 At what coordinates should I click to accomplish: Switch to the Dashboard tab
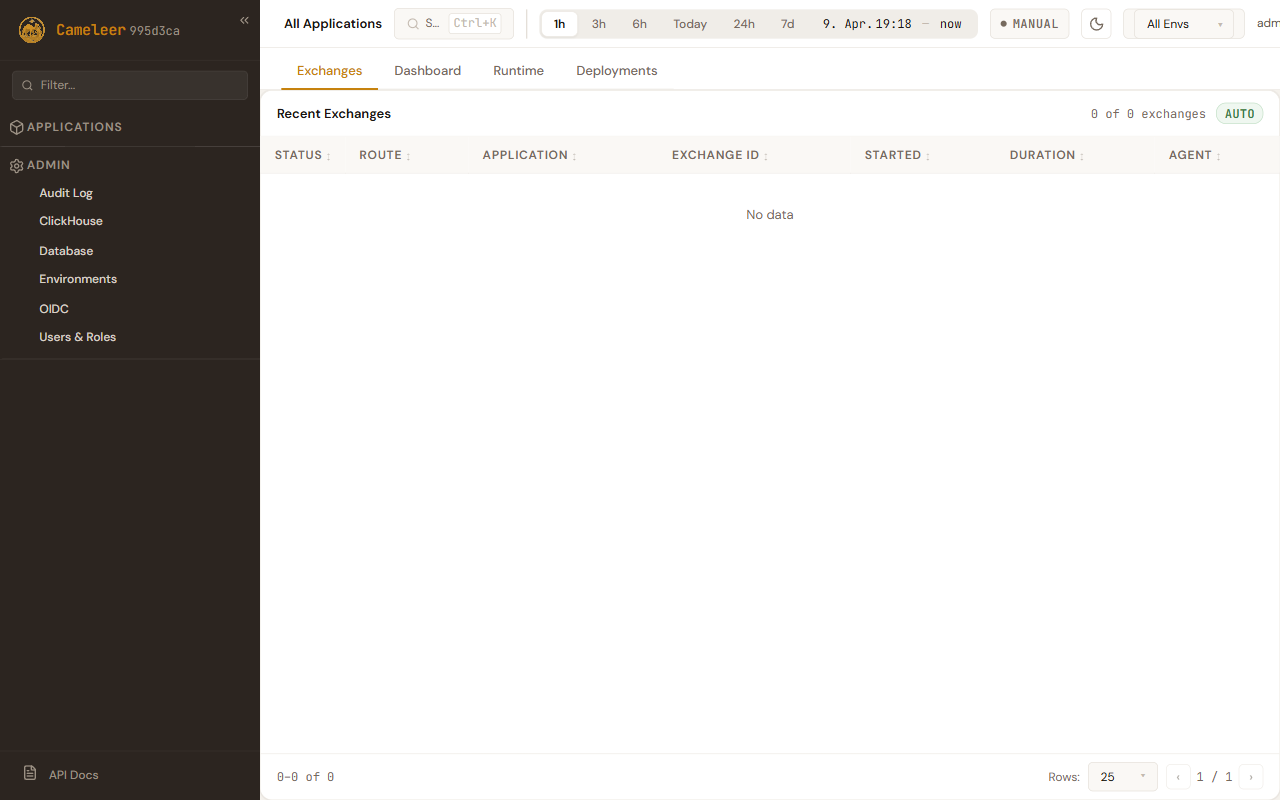427,71
